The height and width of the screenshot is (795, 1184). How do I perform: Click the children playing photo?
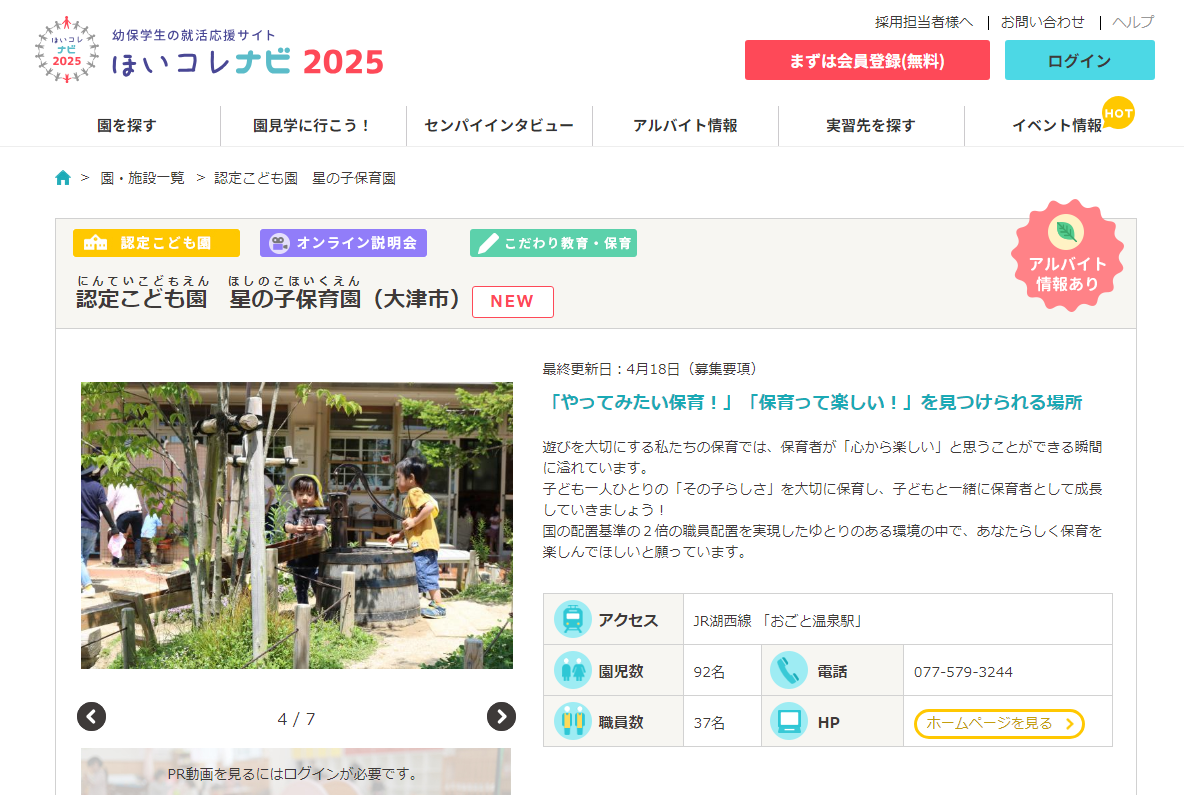297,525
